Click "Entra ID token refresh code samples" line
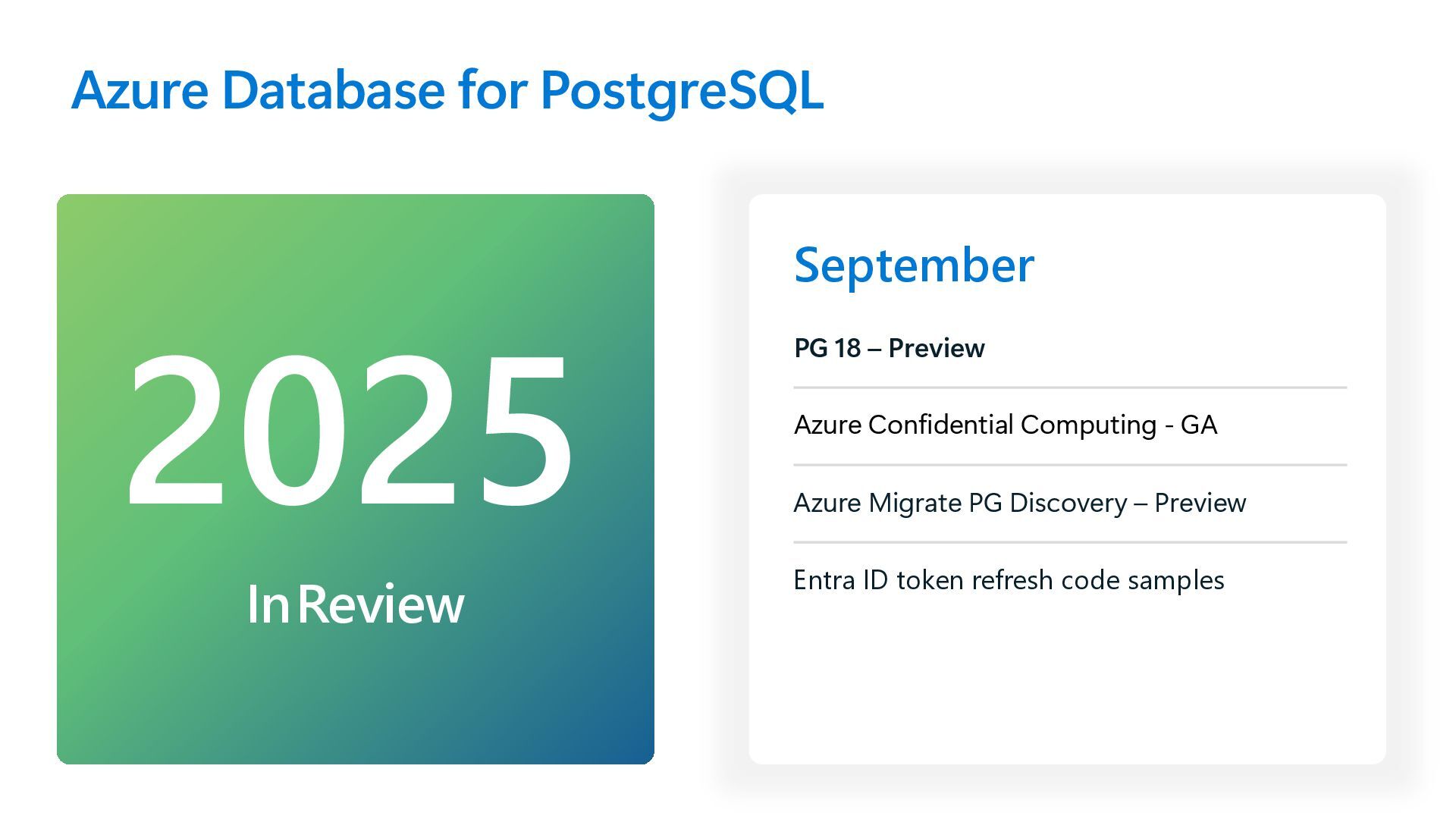This screenshot has width=1456, height=819. (1009, 580)
